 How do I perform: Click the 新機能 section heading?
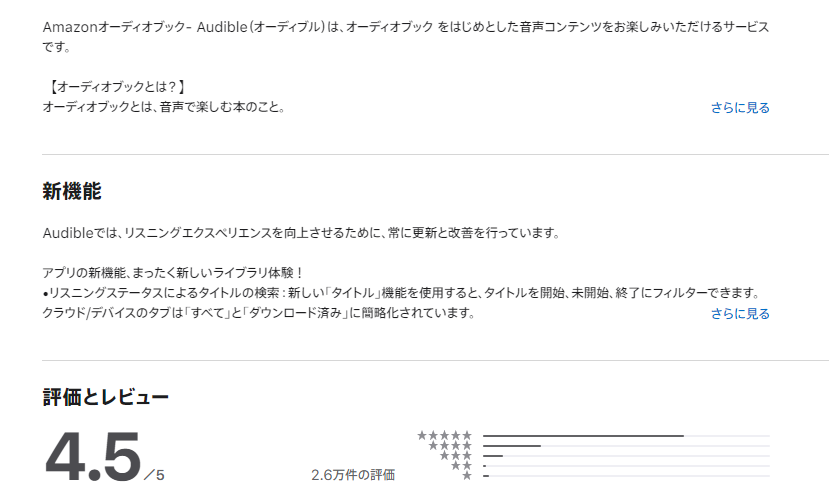coord(72,191)
